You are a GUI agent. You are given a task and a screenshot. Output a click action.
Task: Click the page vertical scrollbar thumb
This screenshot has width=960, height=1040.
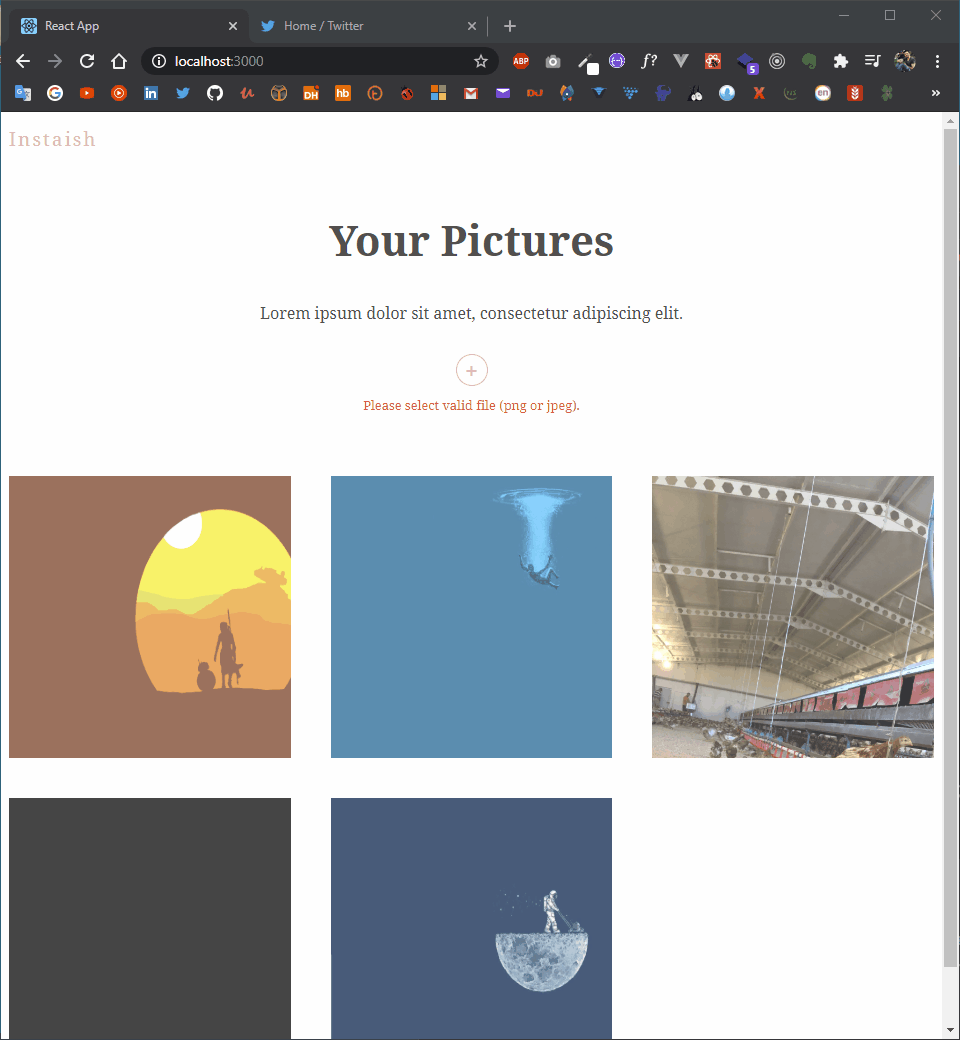point(950,547)
